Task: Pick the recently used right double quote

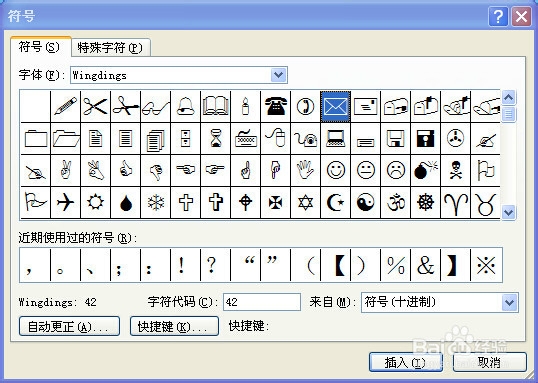Action: click(276, 265)
